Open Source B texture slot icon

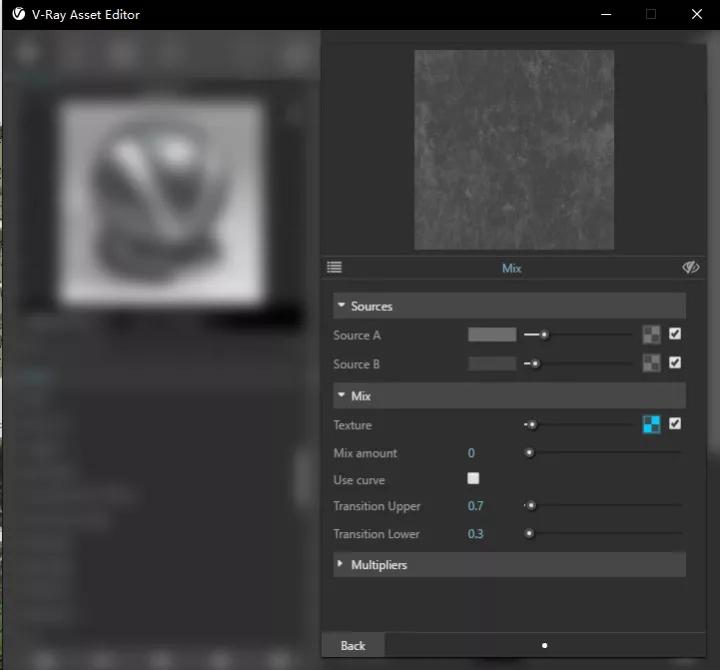(651, 363)
